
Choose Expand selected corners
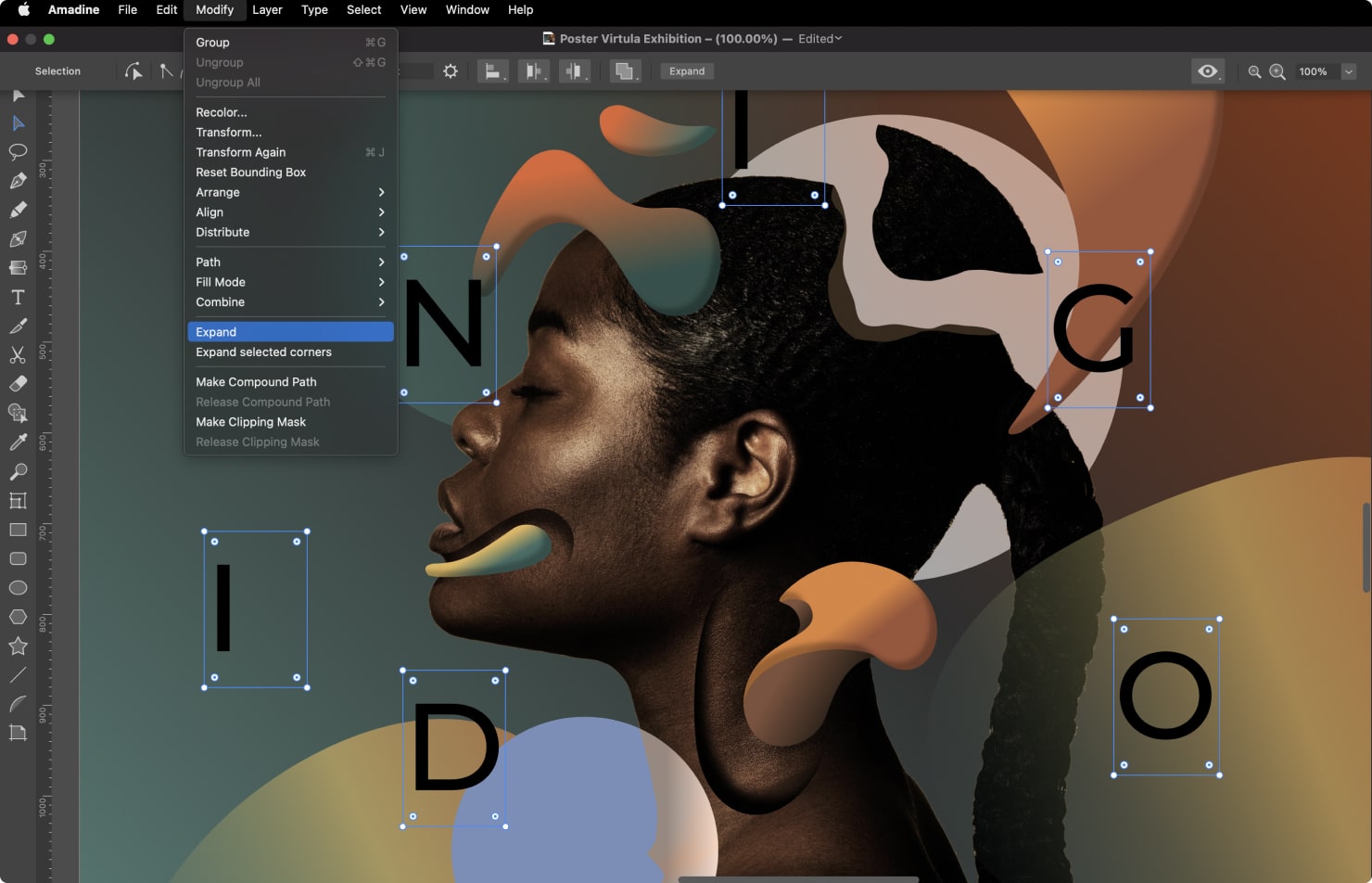point(290,352)
